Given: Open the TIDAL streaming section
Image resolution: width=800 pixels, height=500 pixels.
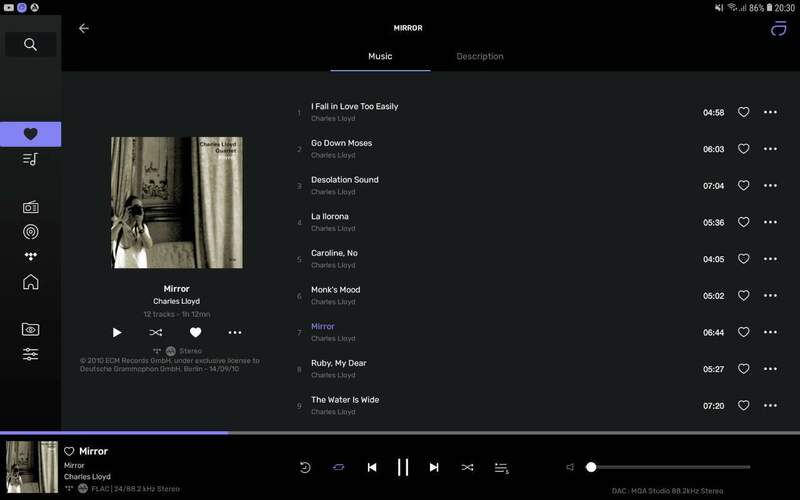Looking at the screenshot, I should coord(30,257).
